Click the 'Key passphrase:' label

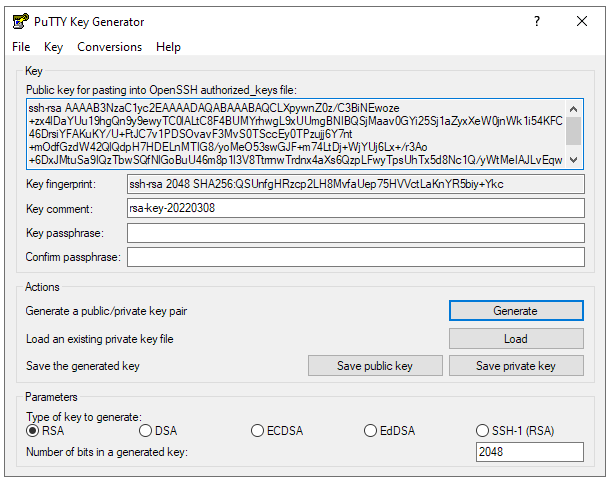coord(65,233)
